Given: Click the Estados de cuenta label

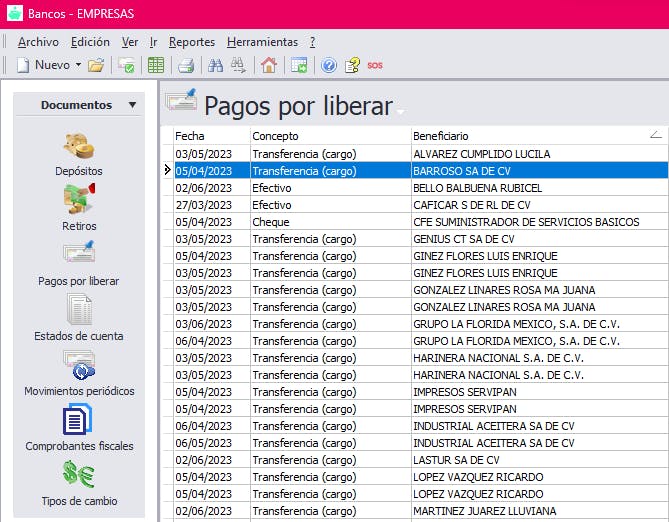Looking at the screenshot, I should click(79, 336).
